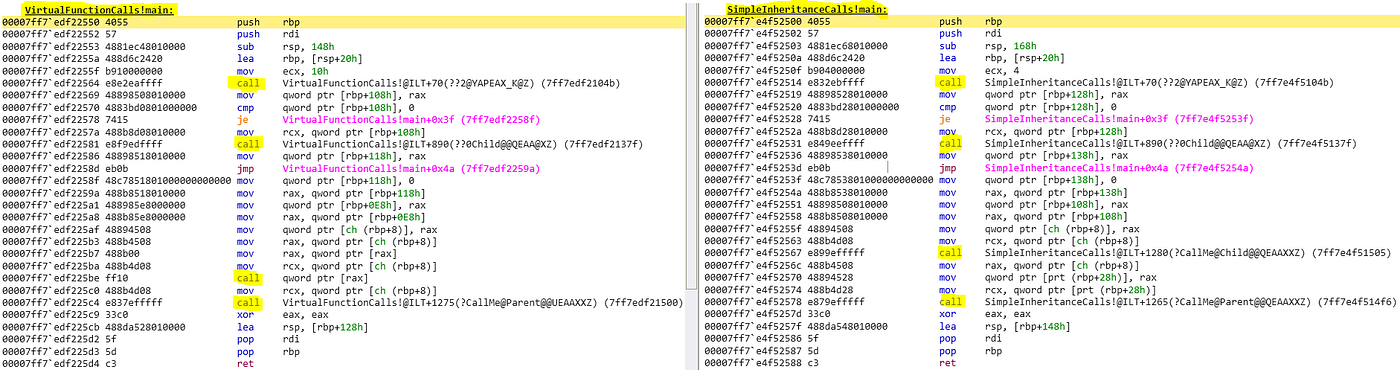Click 'pop rbp' line at edf225d3
1400x370 pixels.
coord(150,352)
